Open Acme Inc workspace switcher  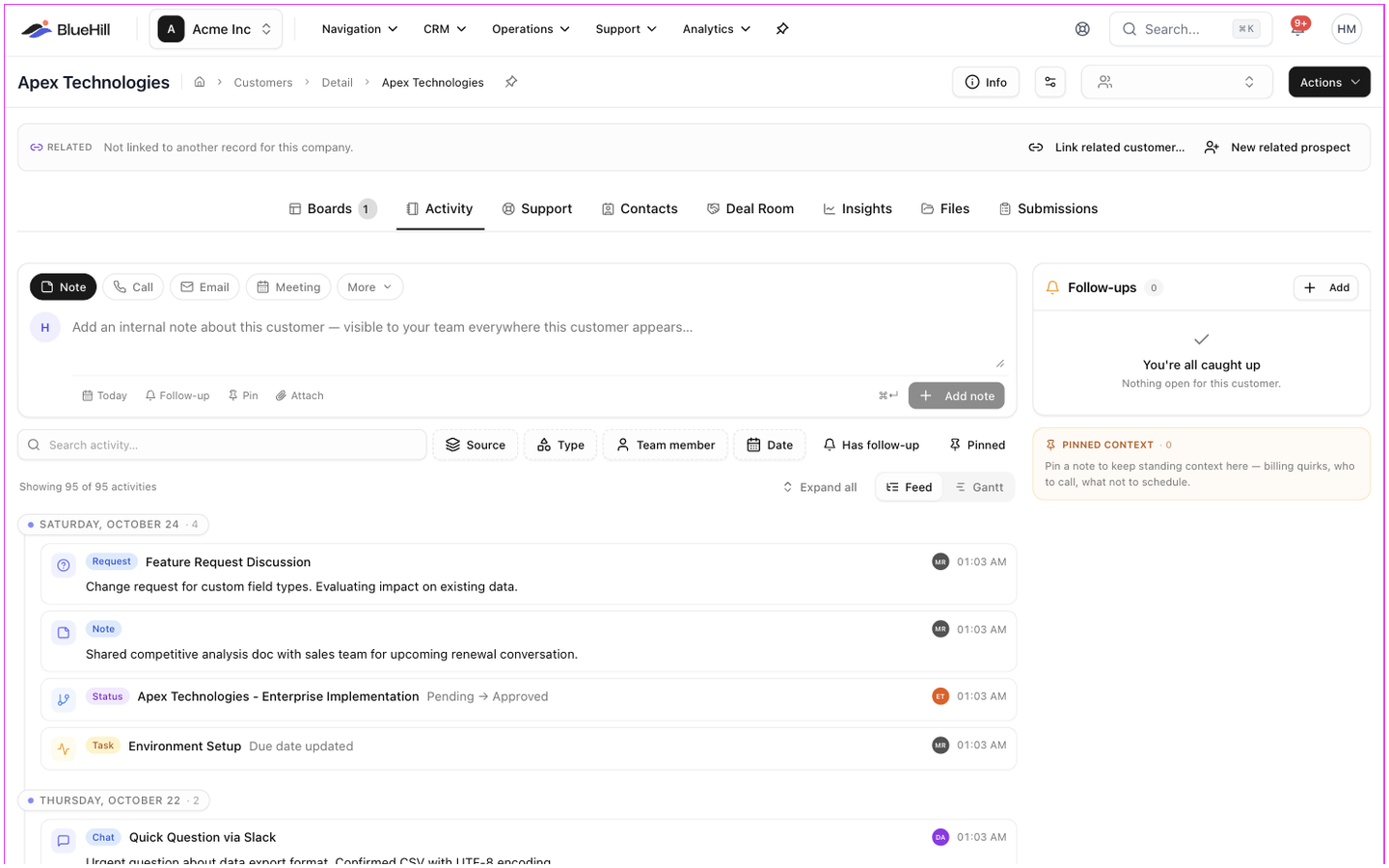click(x=215, y=29)
